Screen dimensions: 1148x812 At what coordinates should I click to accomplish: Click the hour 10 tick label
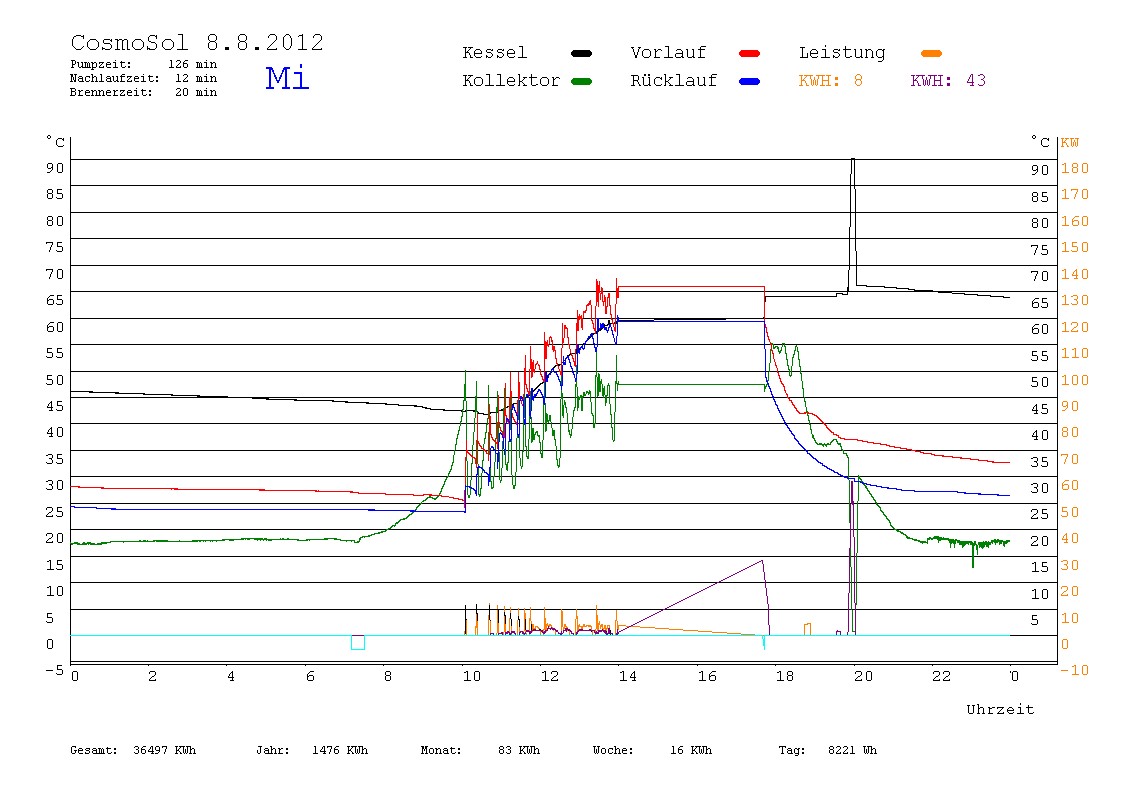(472, 677)
